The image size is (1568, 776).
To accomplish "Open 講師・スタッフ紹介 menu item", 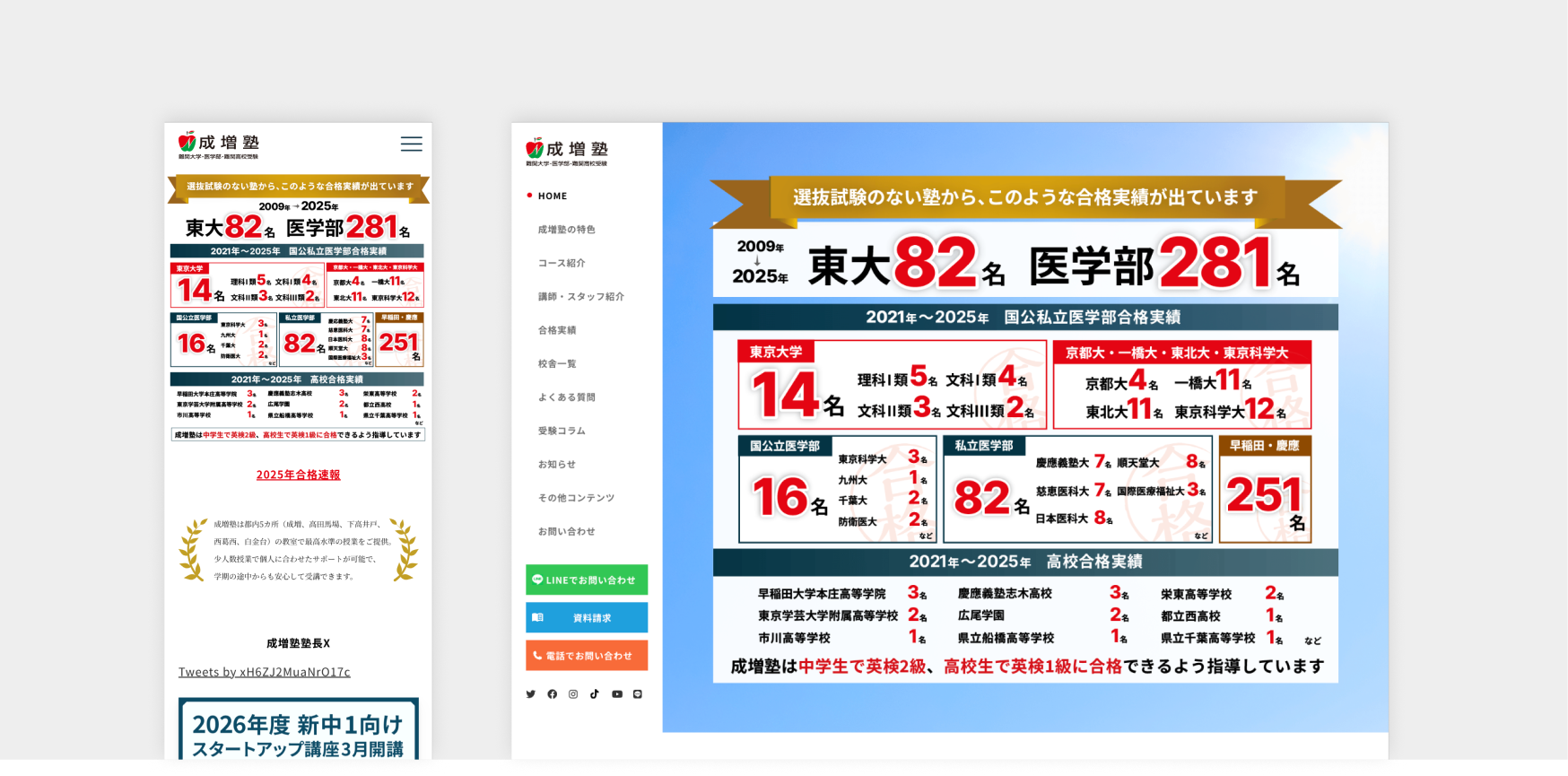I will (x=580, y=296).
